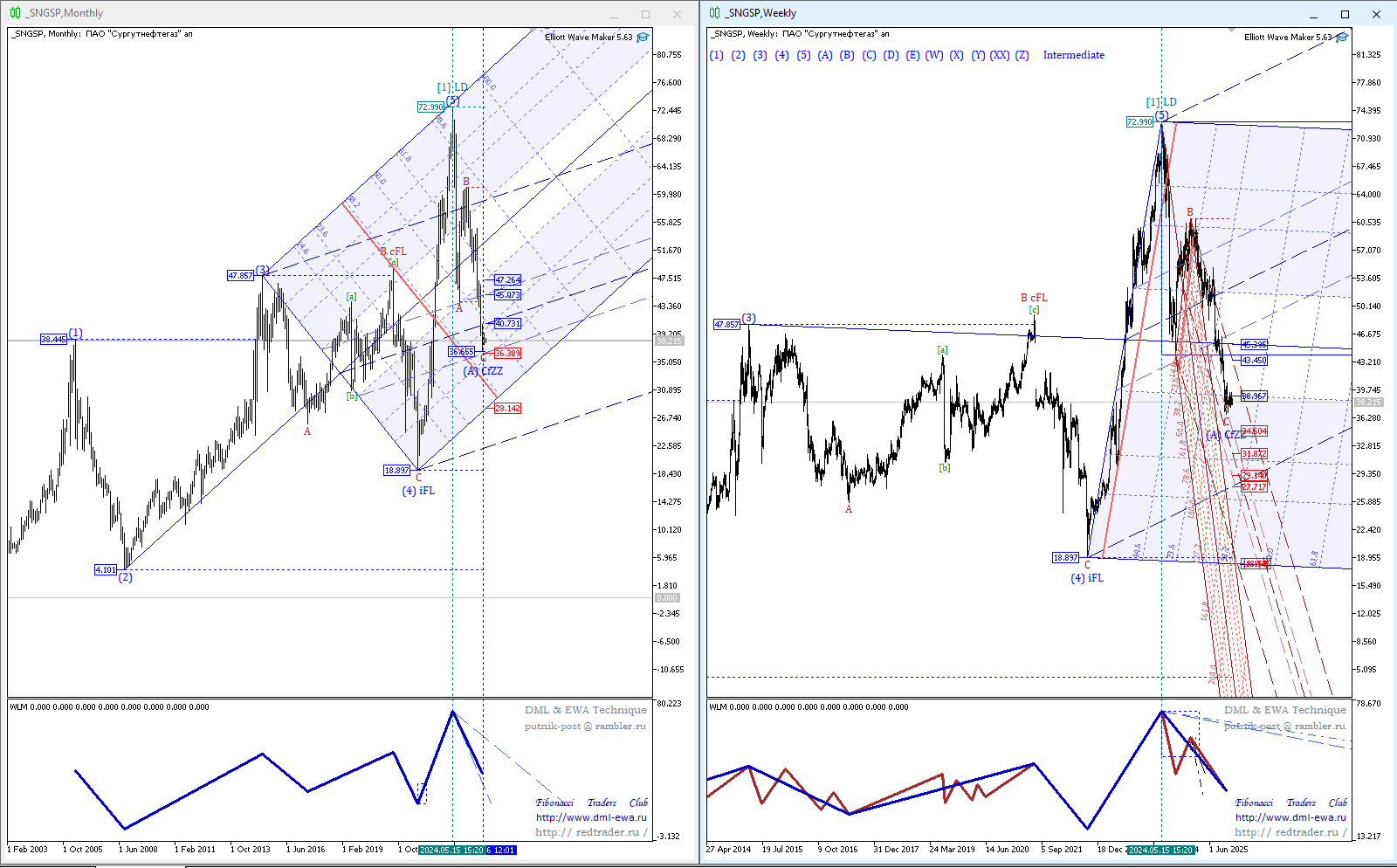This screenshot has height=868, width=1397.
Task: Close the _SNGSP,Monthly chart window
Action: point(677,14)
